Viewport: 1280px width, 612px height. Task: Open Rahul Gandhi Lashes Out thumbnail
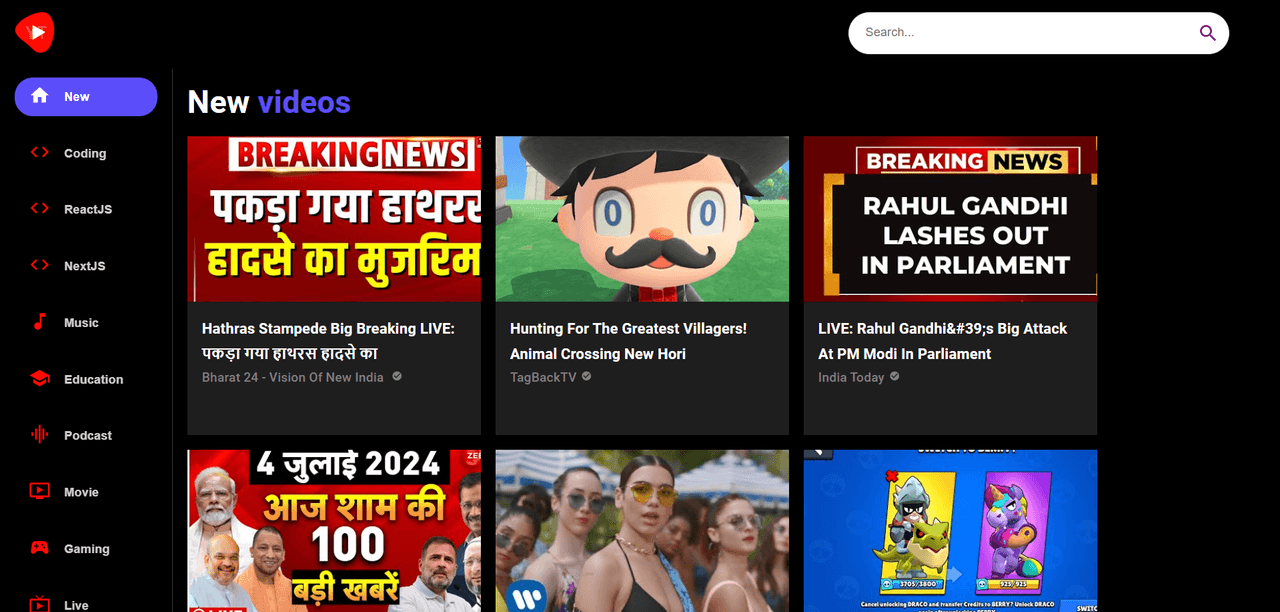[950, 219]
